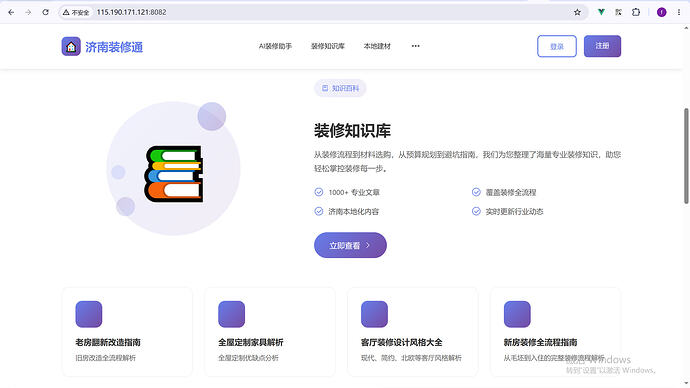The height and width of the screenshot is (388, 690).
Task: Click the purple icon on 新房装修全流程指南 card
Action: coord(517,314)
